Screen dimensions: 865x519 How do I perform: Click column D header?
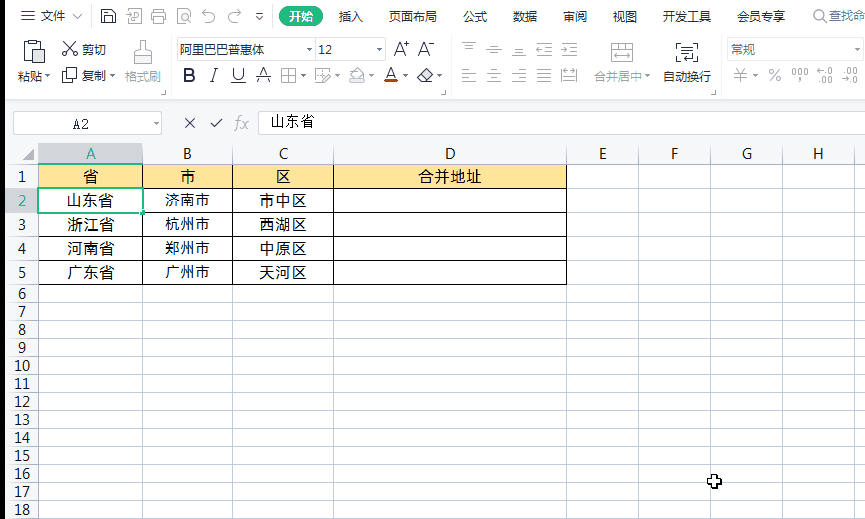point(450,154)
